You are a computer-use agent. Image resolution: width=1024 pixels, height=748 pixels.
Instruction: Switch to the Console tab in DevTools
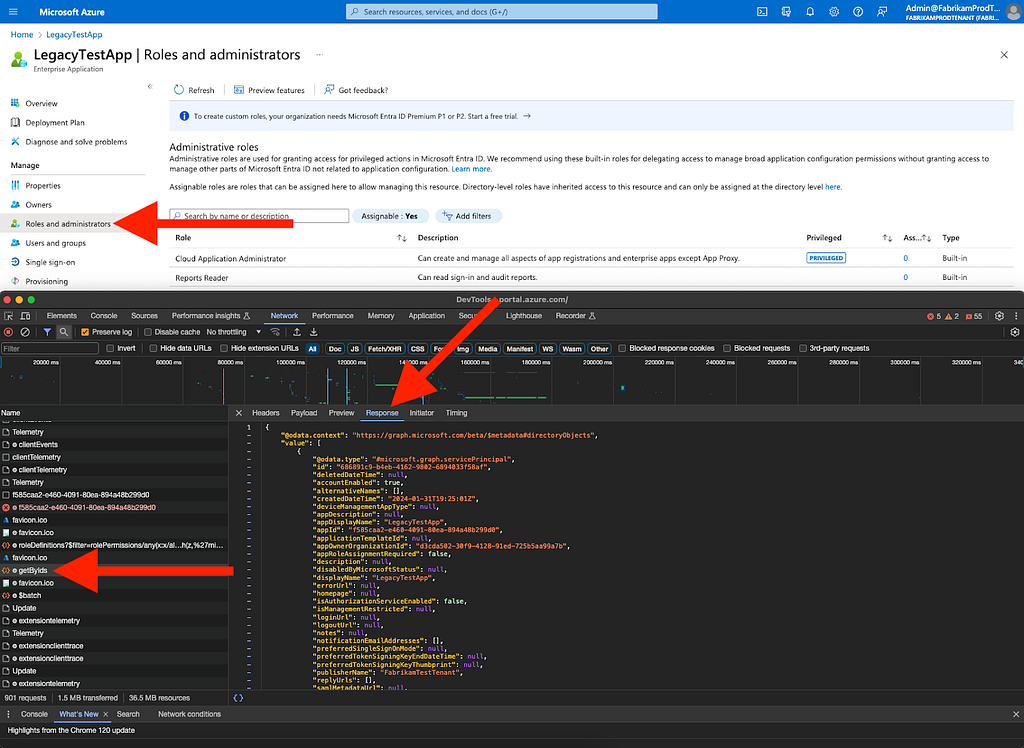click(x=104, y=316)
